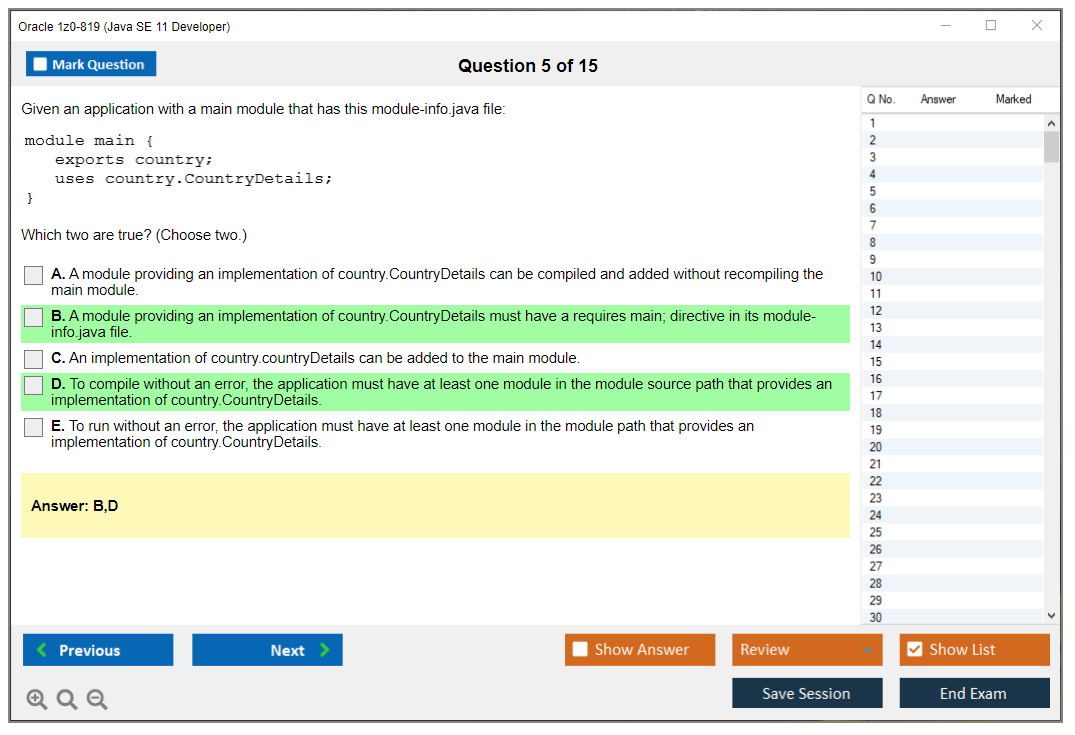
Task: Untick the Show List checkbox
Action: click(x=914, y=650)
